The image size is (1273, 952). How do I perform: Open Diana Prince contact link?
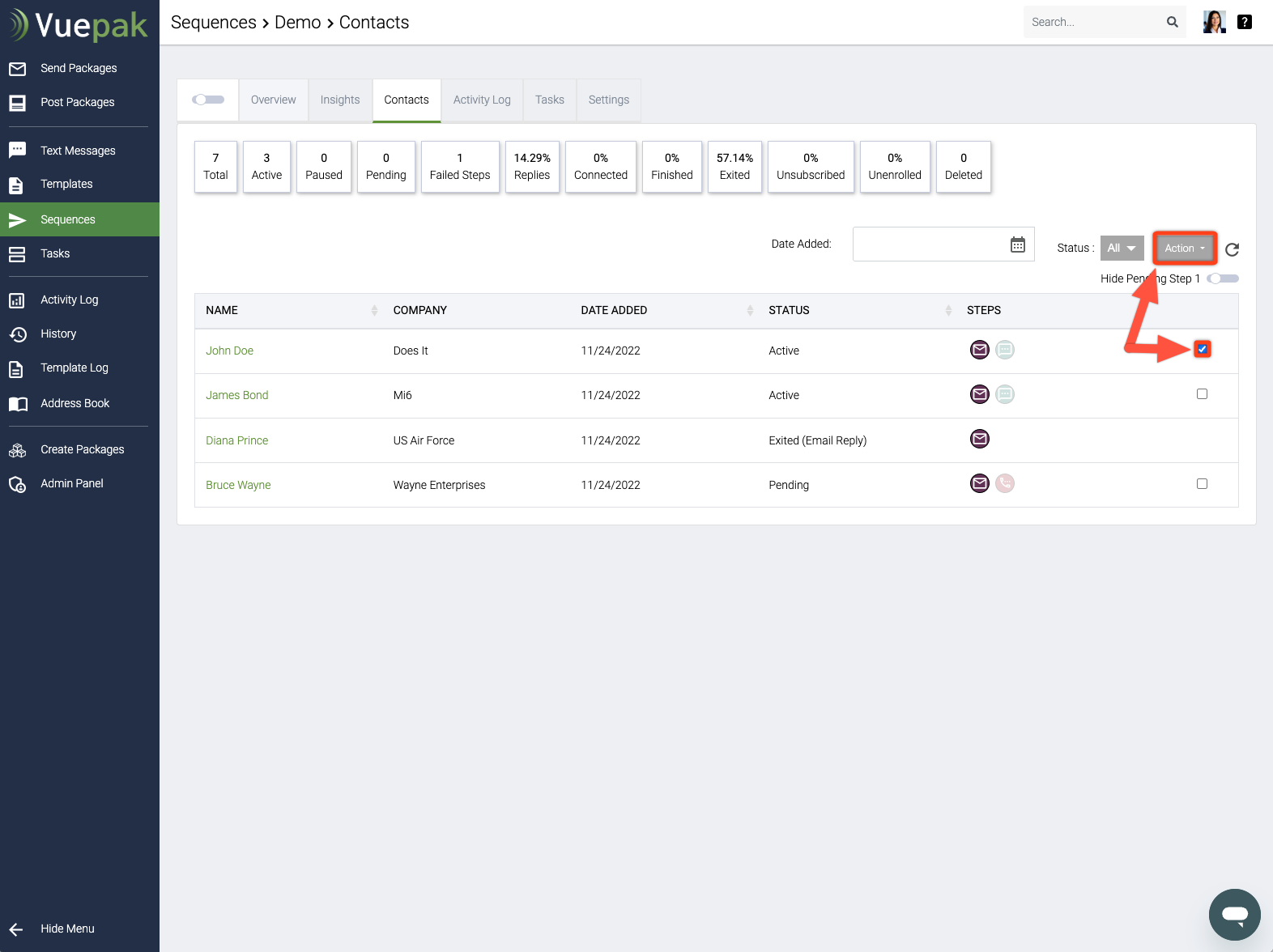click(236, 440)
